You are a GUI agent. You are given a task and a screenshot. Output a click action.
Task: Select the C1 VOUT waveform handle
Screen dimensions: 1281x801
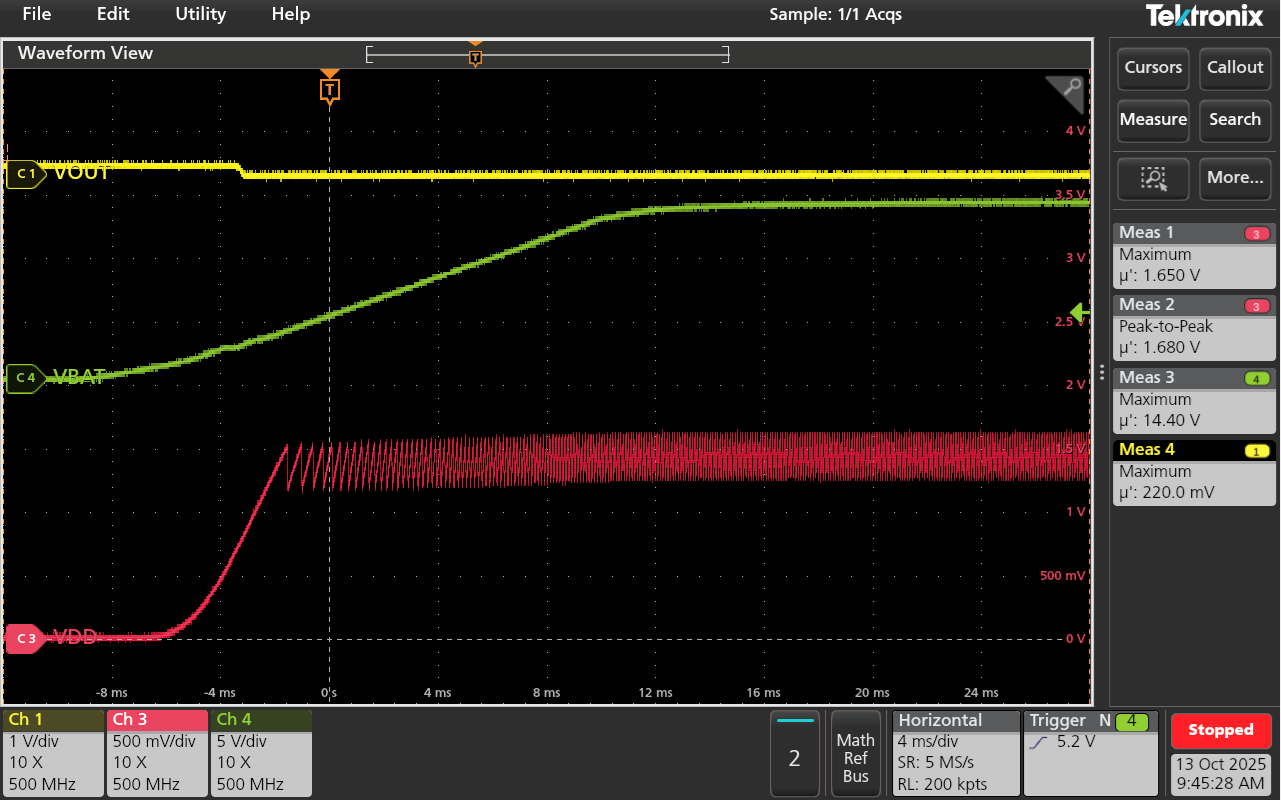[26, 174]
